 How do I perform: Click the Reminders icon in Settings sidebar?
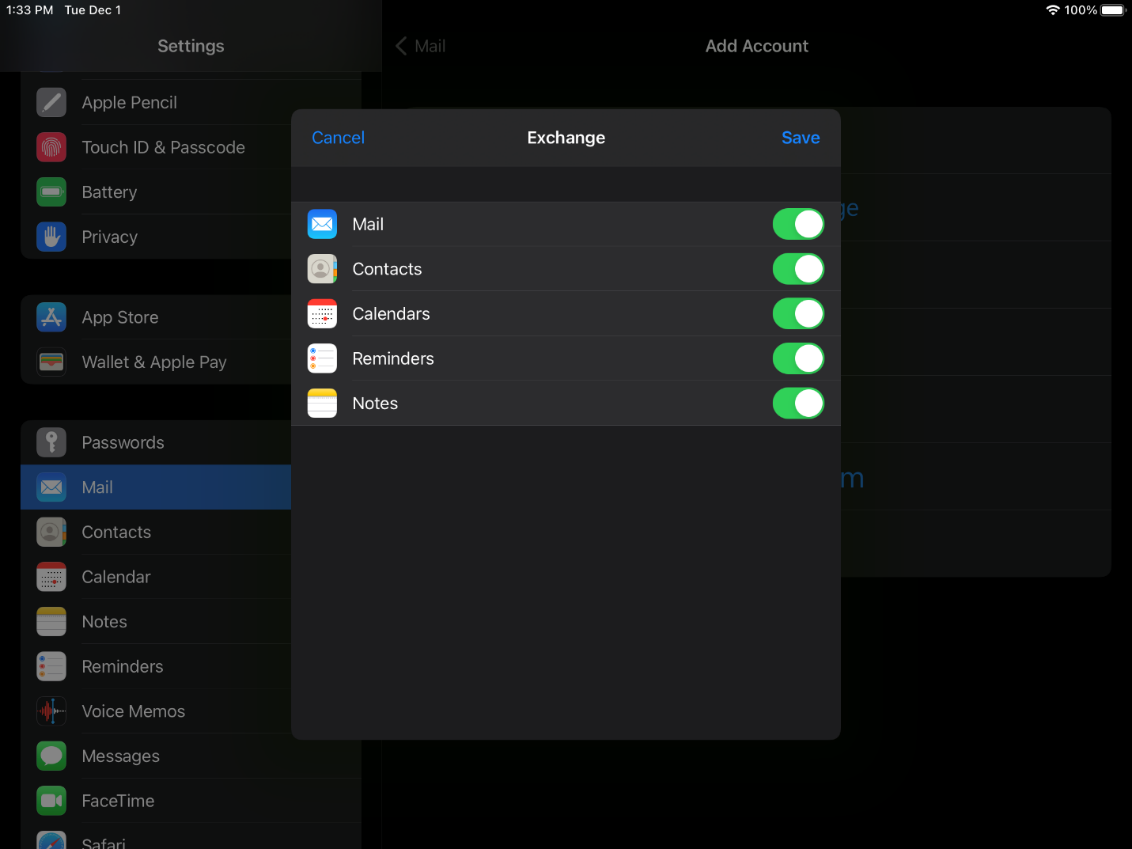tap(51, 666)
